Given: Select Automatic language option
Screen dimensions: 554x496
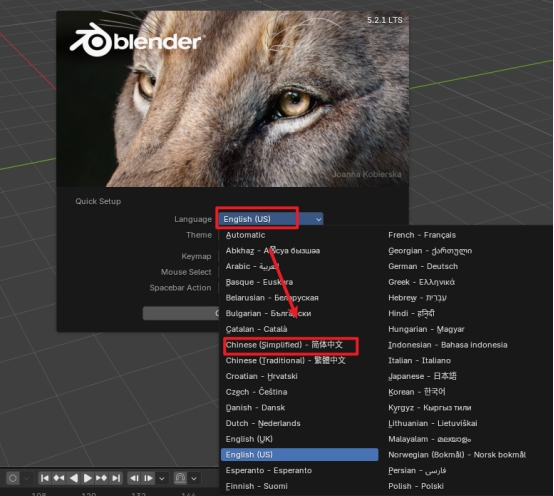Looking at the screenshot, I should pos(299,235).
